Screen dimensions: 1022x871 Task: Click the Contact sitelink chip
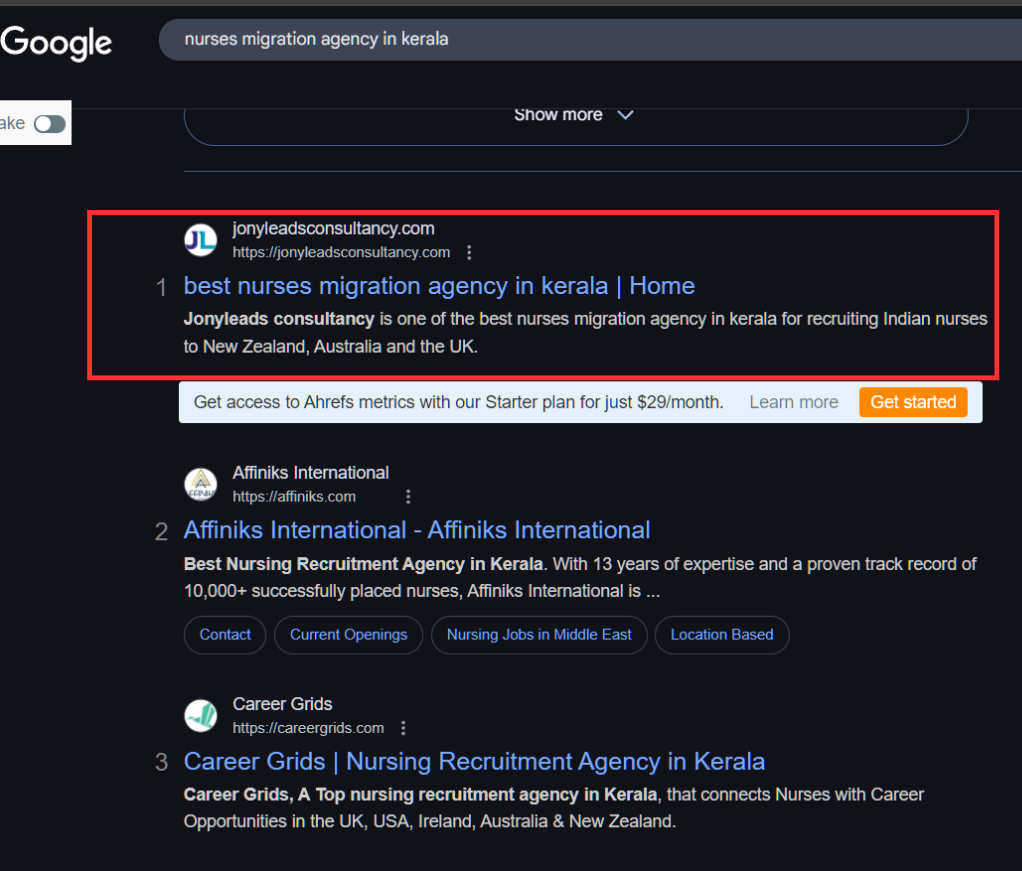tap(225, 635)
